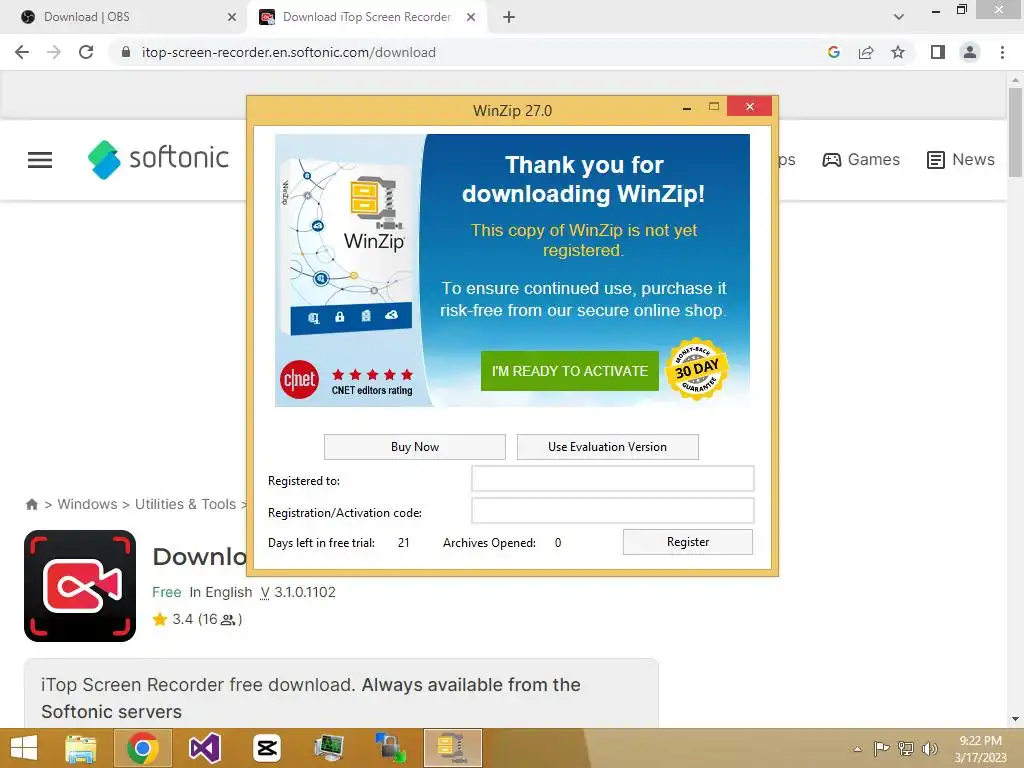Click the CNET logo badge

click(x=299, y=379)
